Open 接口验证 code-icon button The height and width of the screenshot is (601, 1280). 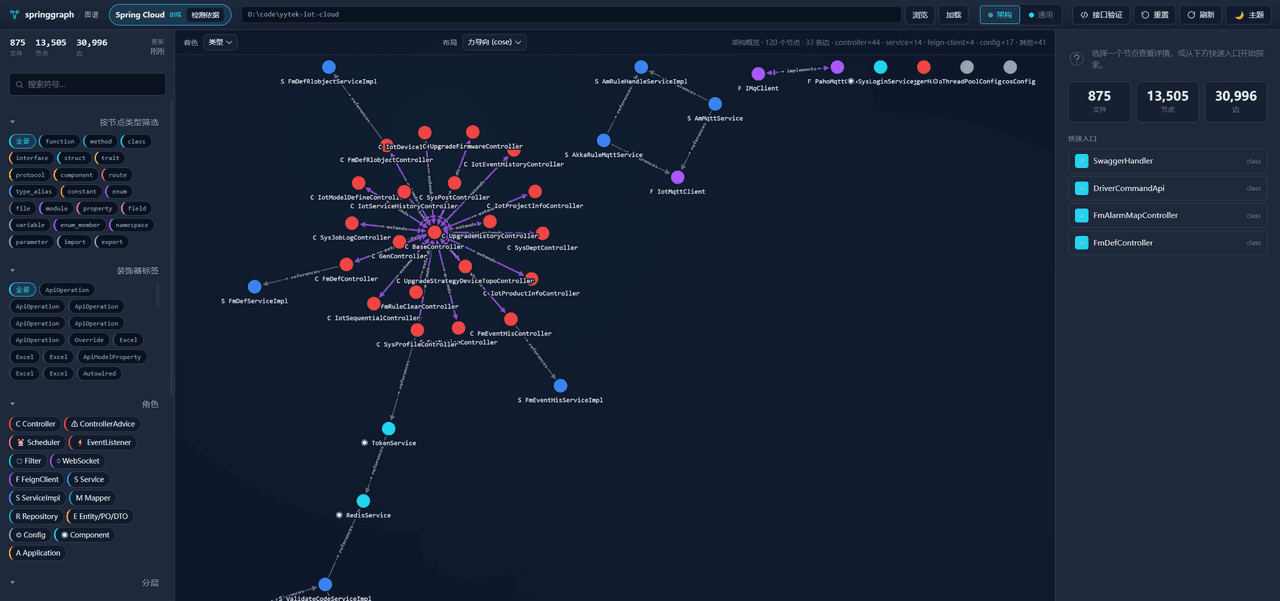pos(1101,15)
